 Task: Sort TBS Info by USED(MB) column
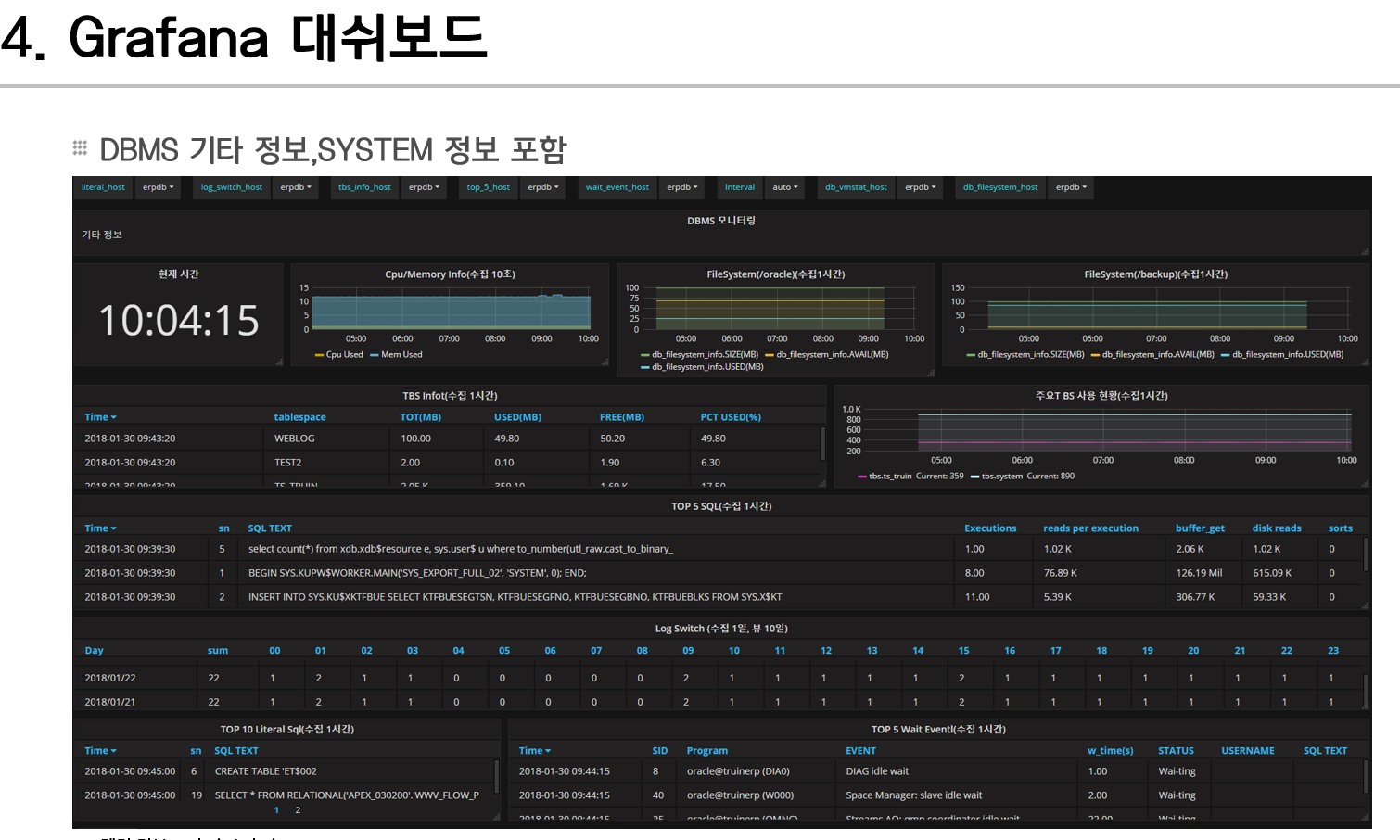517,417
